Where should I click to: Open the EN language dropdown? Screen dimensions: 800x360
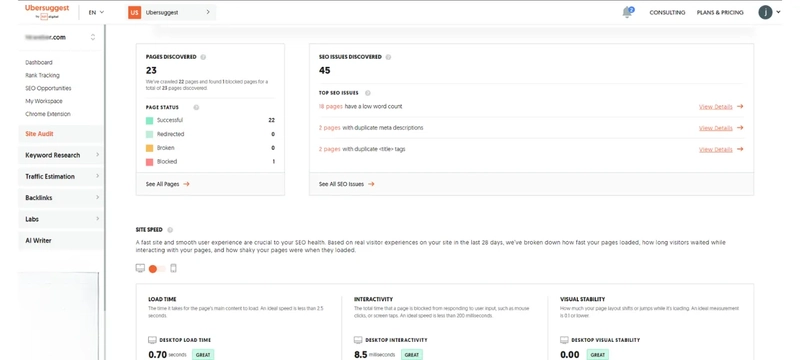click(96, 12)
